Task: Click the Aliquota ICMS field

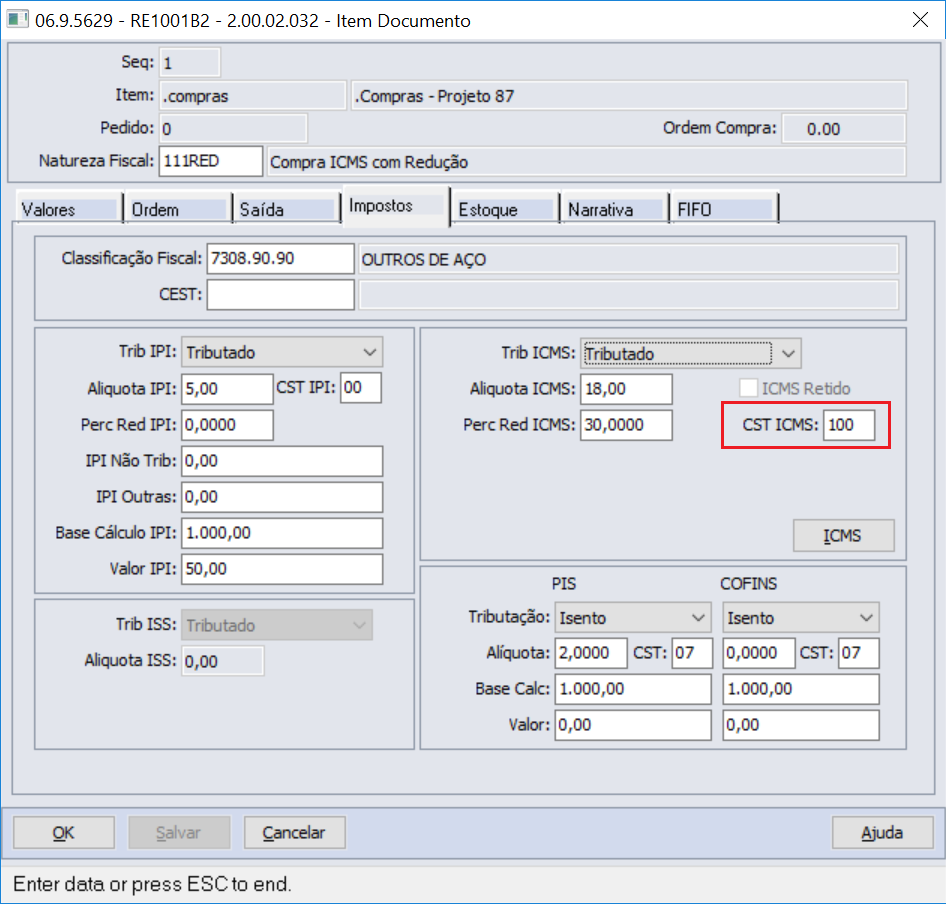Action: point(626,389)
